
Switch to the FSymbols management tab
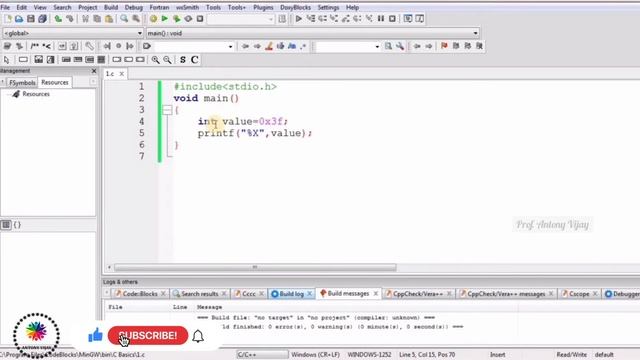(x=22, y=83)
